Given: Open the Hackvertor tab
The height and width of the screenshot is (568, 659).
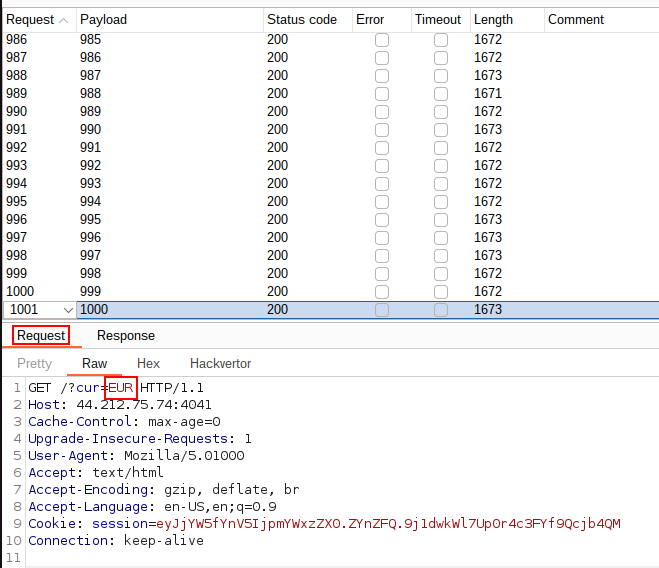Looking at the screenshot, I should [x=220, y=363].
